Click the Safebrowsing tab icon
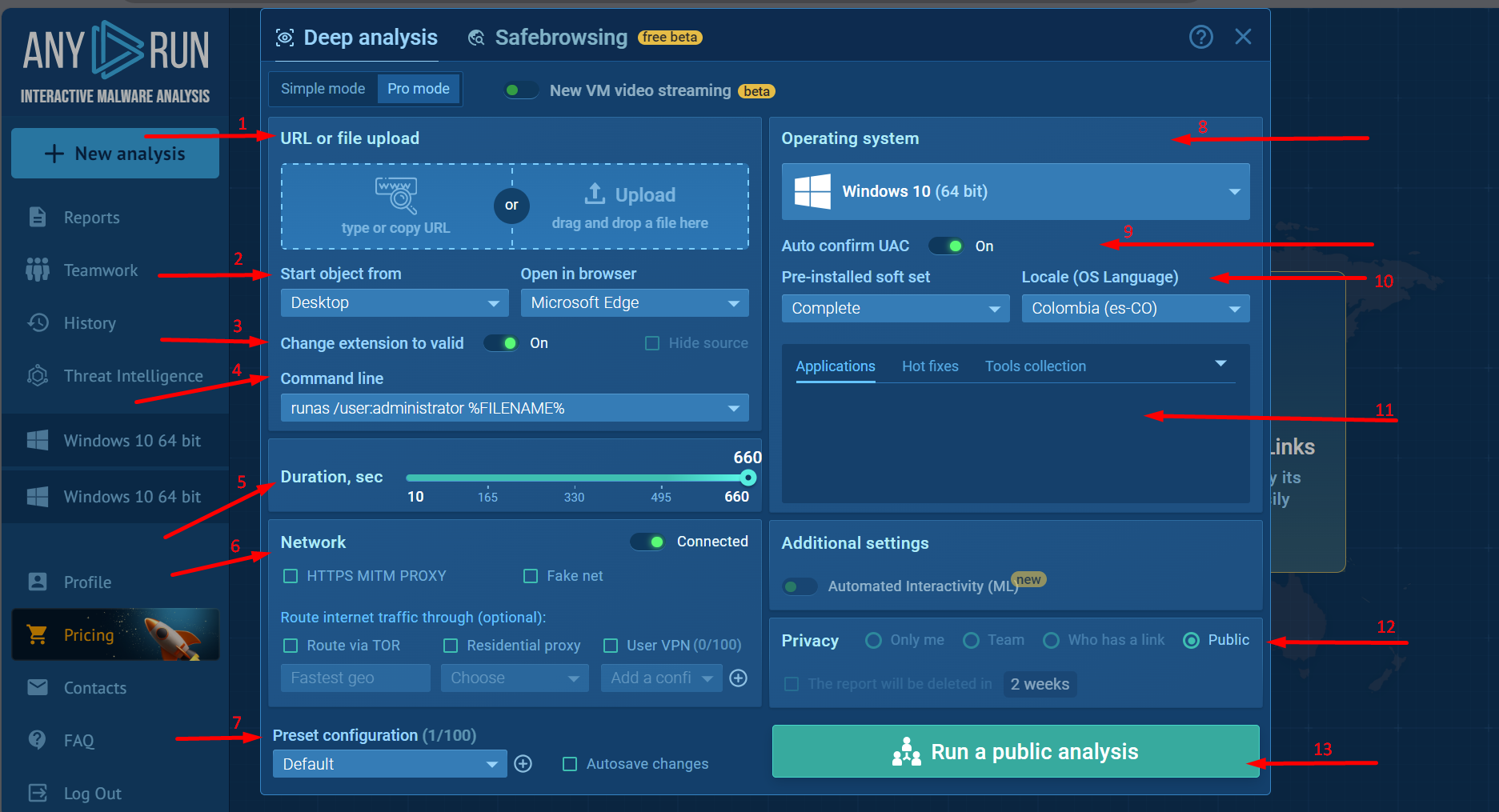 pos(476,38)
